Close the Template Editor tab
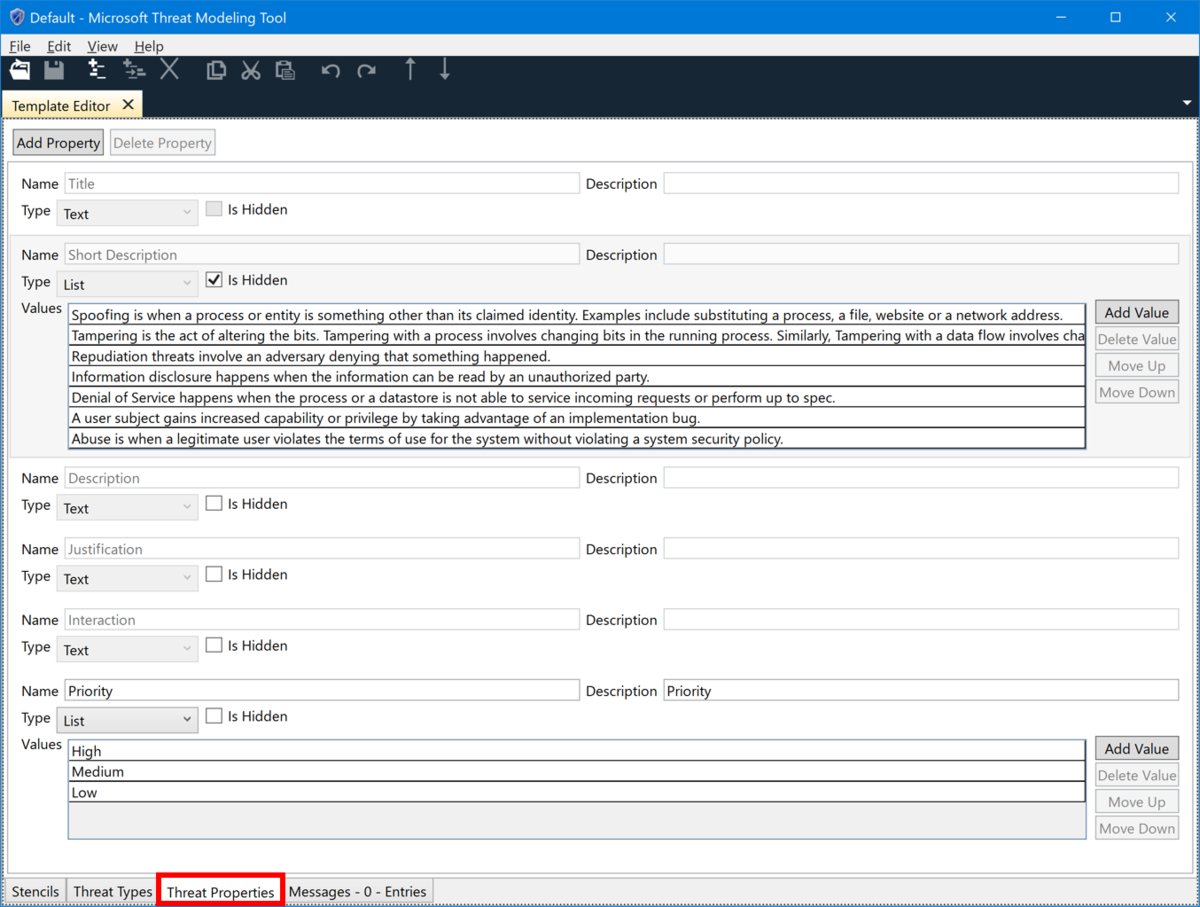Viewport: 1200px width, 907px height. click(128, 104)
